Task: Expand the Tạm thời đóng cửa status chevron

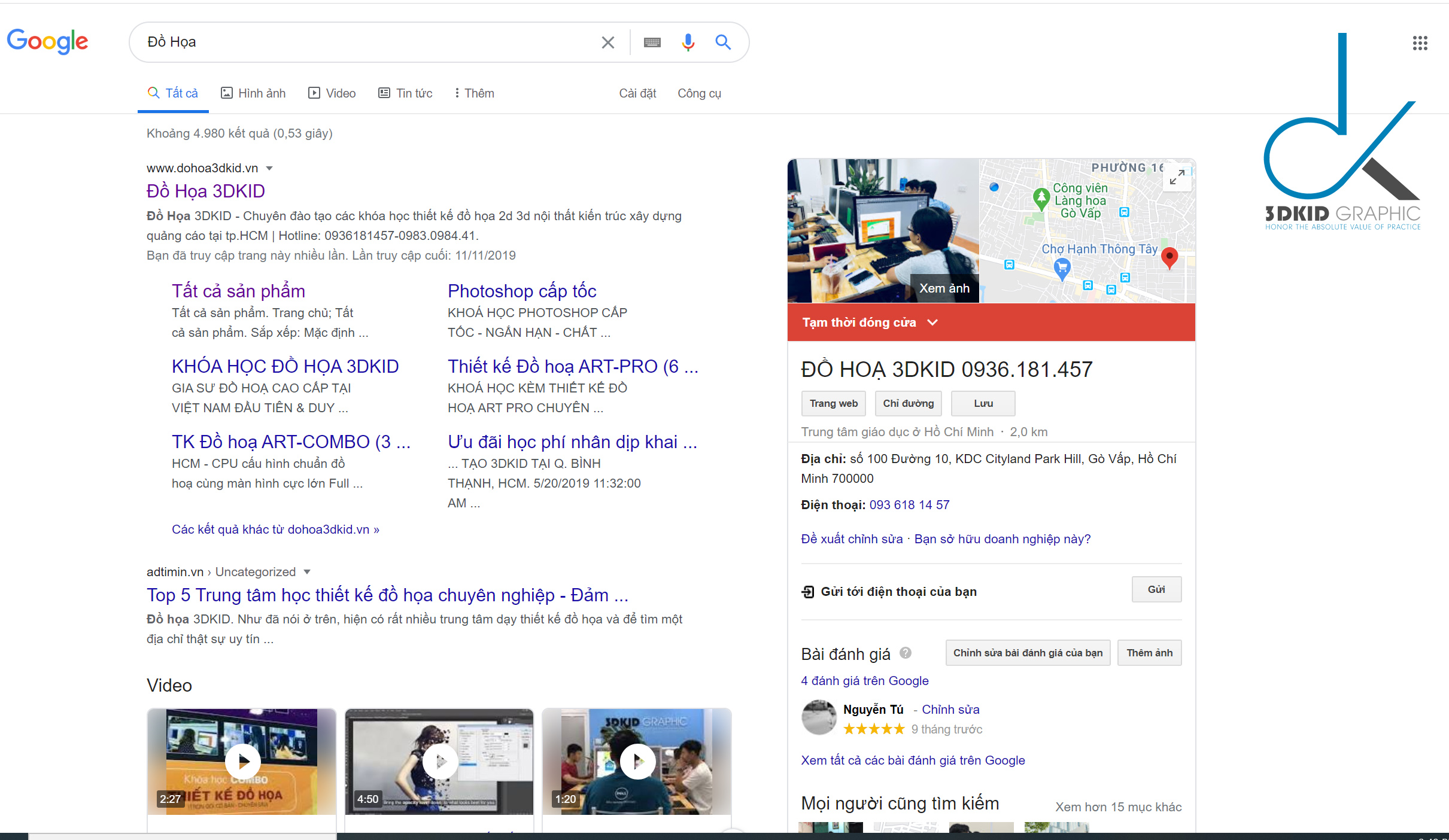Action: pyautogui.click(x=934, y=322)
